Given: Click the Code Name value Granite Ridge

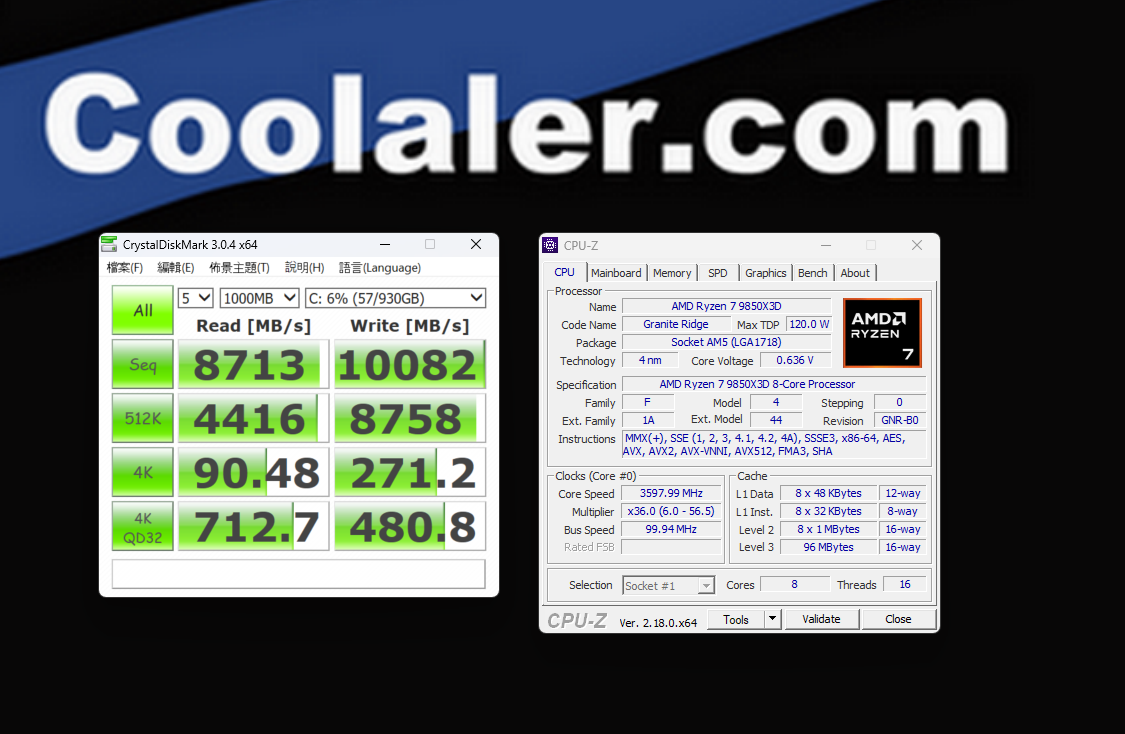Looking at the screenshot, I should click(x=676, y=324).
